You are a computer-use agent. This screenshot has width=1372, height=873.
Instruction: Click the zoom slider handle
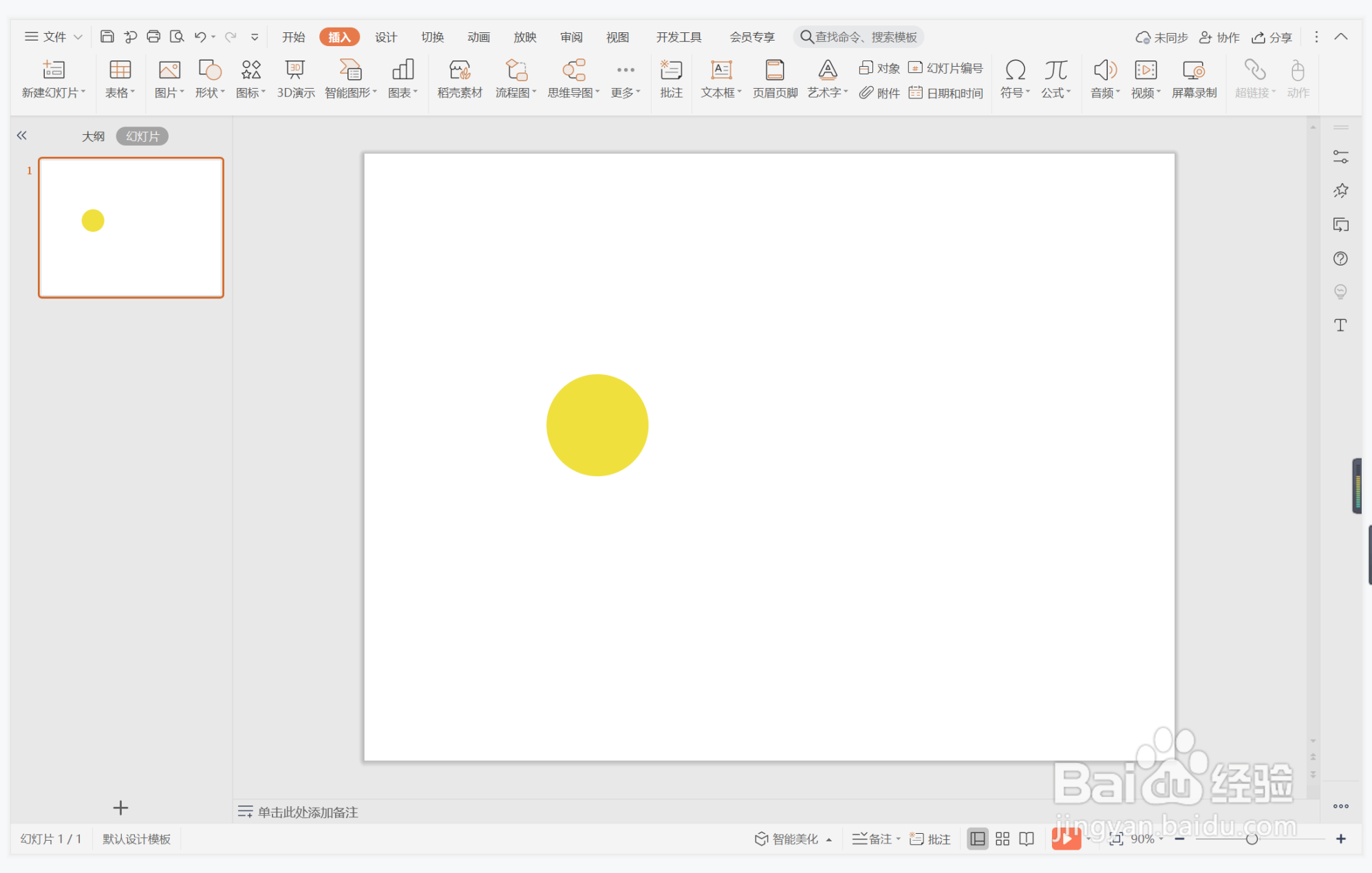[x=1252, y=839]
